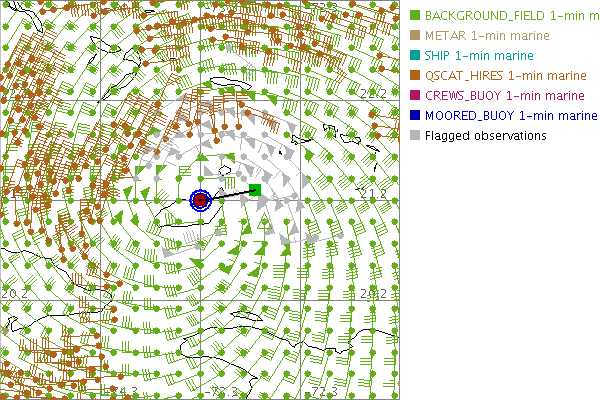
Task: Click the blue MOORED_BUOY legend square
Action: pyautogui.click(x=414, y=116)
